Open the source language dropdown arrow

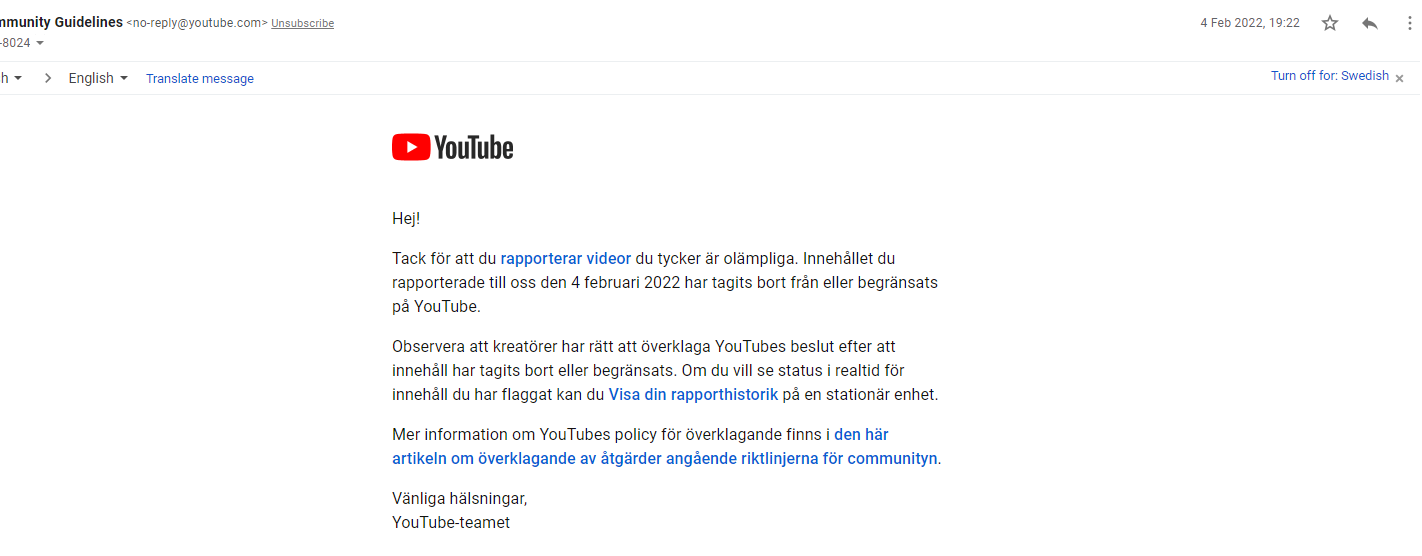pos(17,78)
